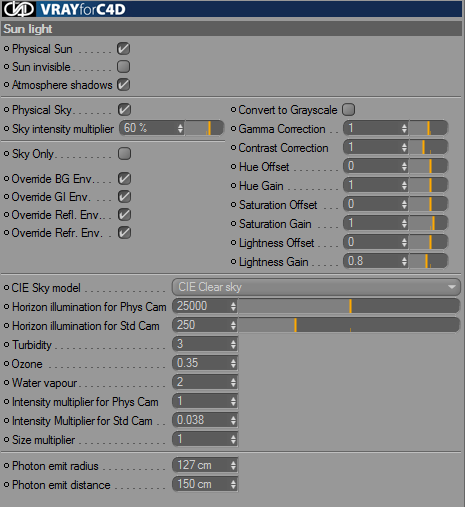465x507 pixels.
Task: Click keyframe circle beside Gamma Correction
Action: point(233,129)
